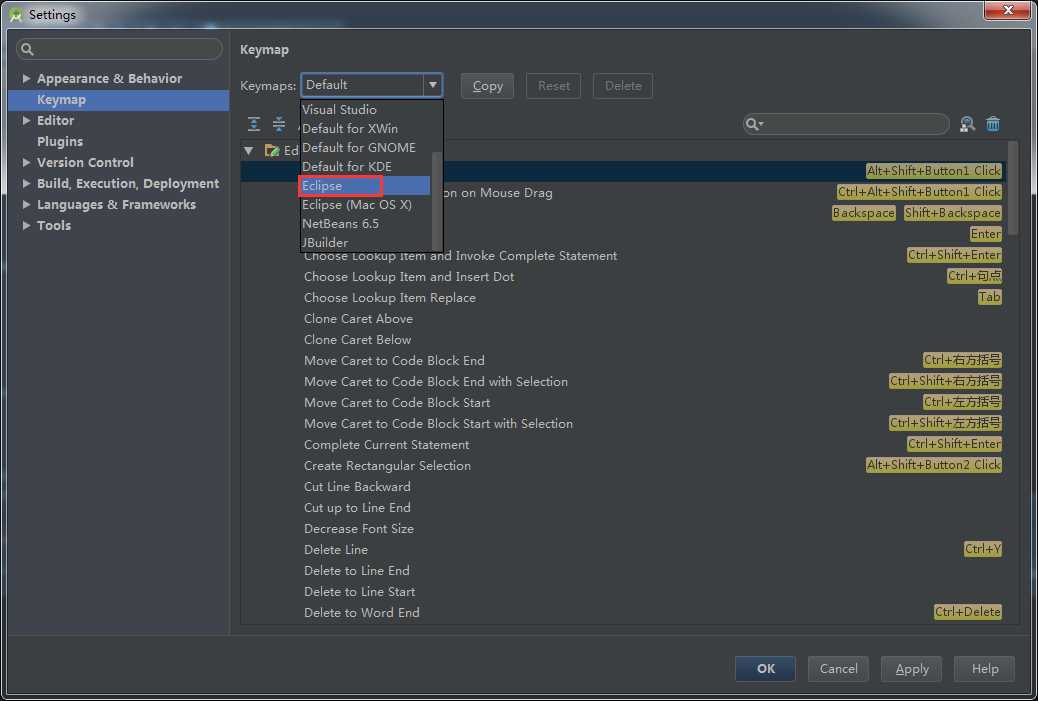
Task: Select Default for XWin keymap
Action: coord(365,128)
